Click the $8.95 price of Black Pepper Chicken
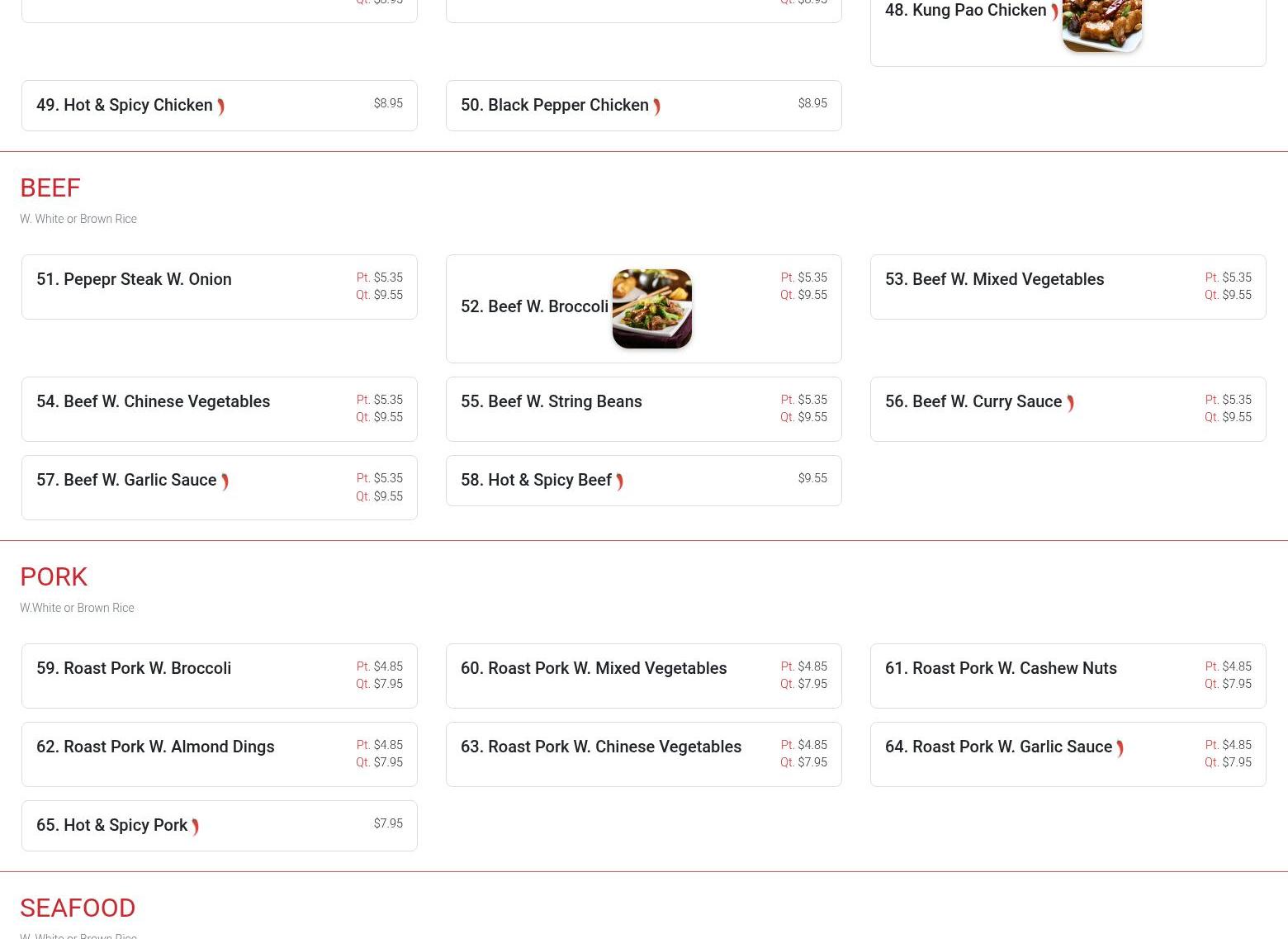Image resolution: width=1288 pixels, height=939 pixels. coord(812,103)
